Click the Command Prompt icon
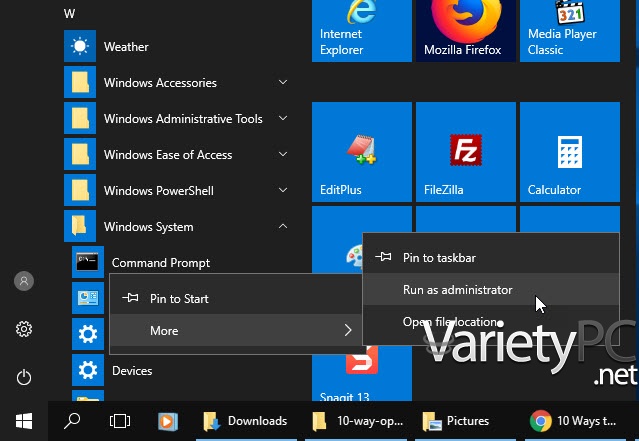The image size is (639, 441). click(x=88, y=262)
